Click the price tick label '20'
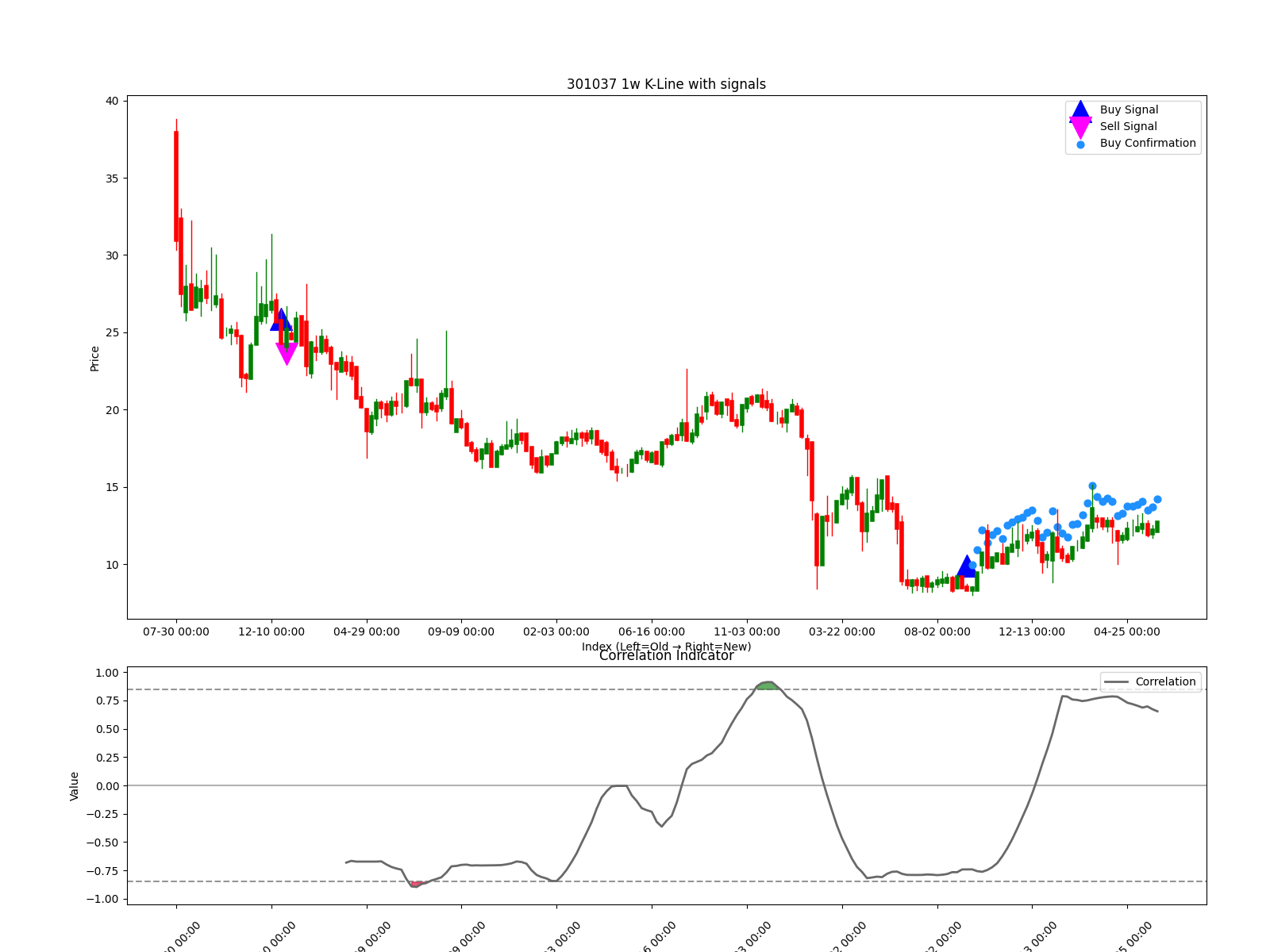This screenshot has height=952, width=1270. 112,410
